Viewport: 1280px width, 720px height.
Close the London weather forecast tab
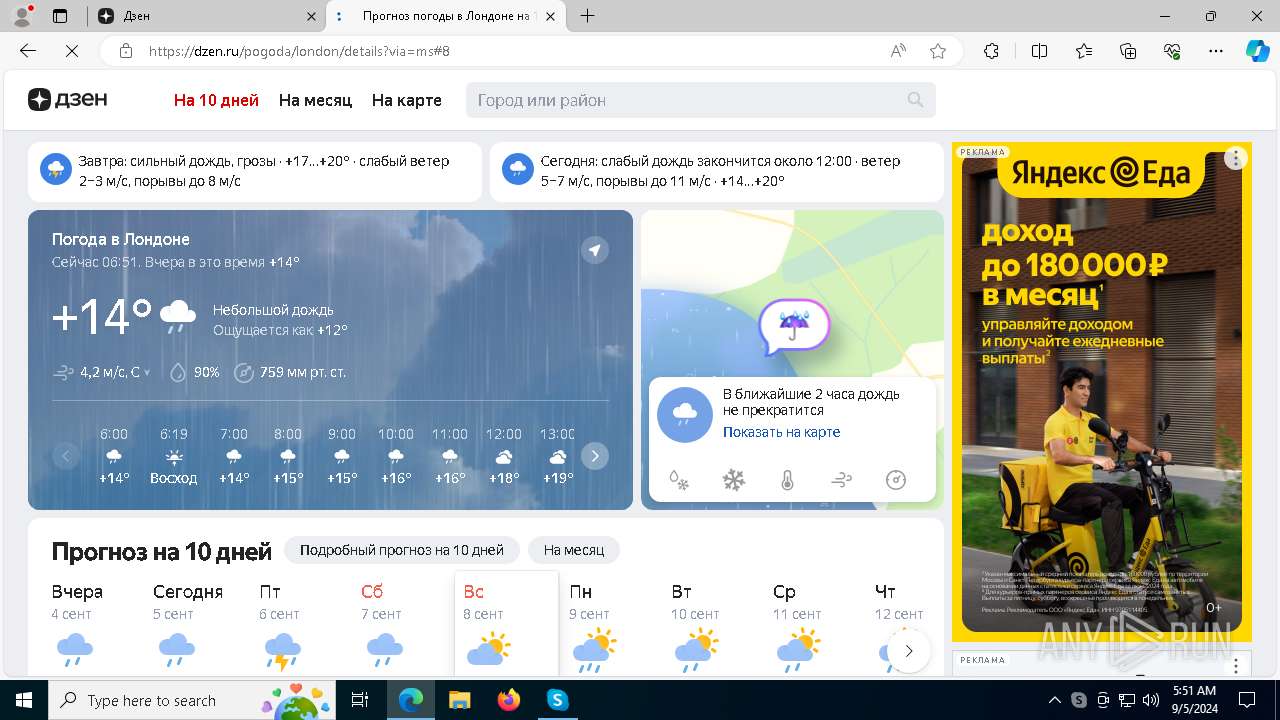pos(549,16)
